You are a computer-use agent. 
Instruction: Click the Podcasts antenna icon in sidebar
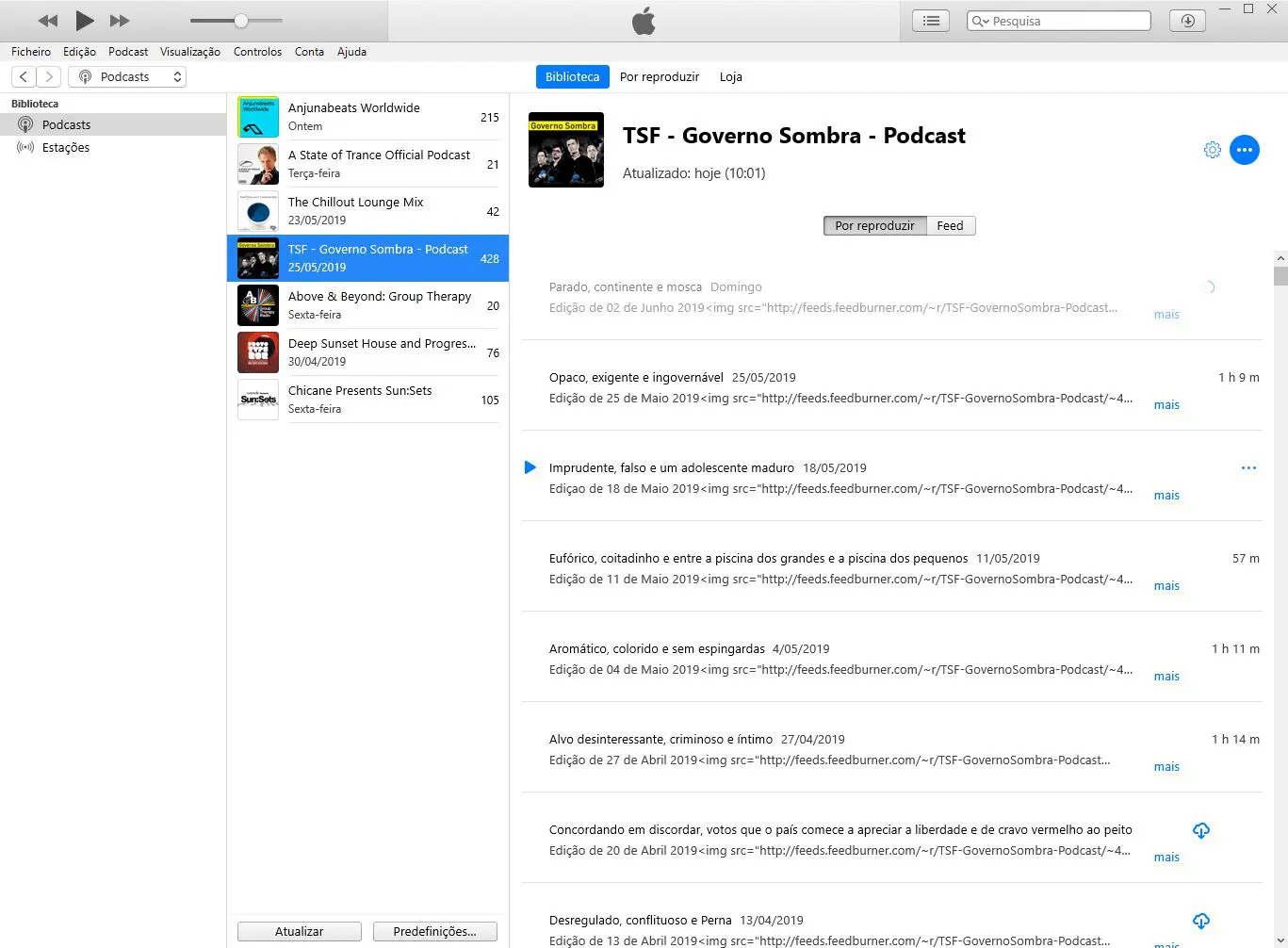tap(25, 124)
